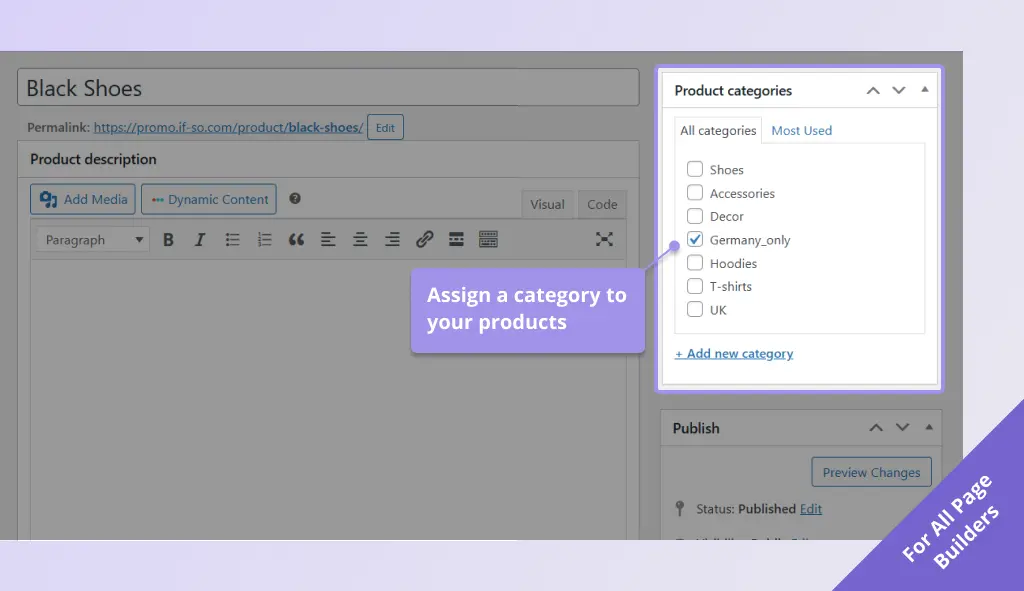The height and width of the screenshot is (591, 1024).
Task: Click Add new category link
Action: [734, 354]
